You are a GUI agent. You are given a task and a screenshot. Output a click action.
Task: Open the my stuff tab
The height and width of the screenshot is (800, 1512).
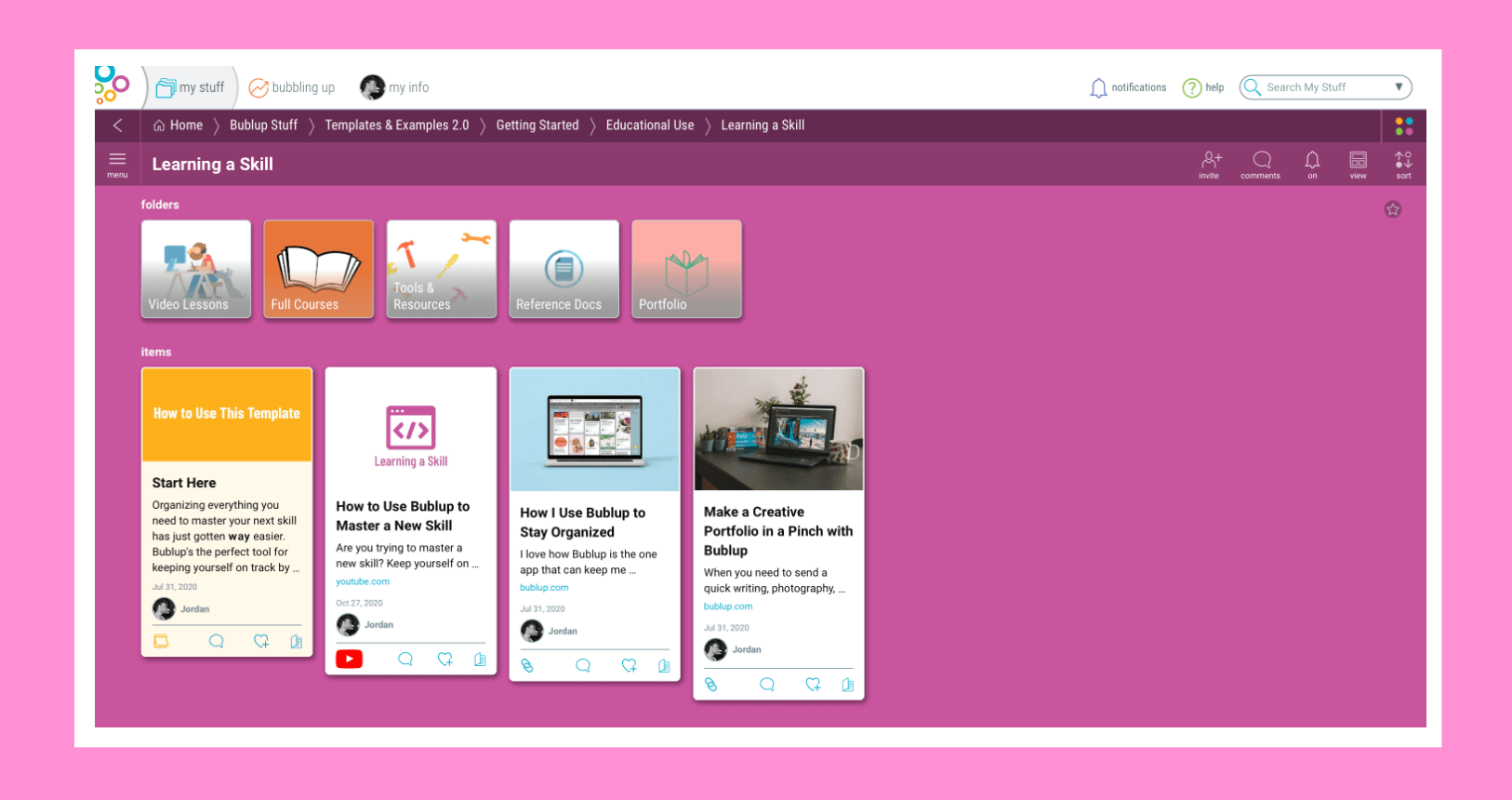(x=191, y=87)
